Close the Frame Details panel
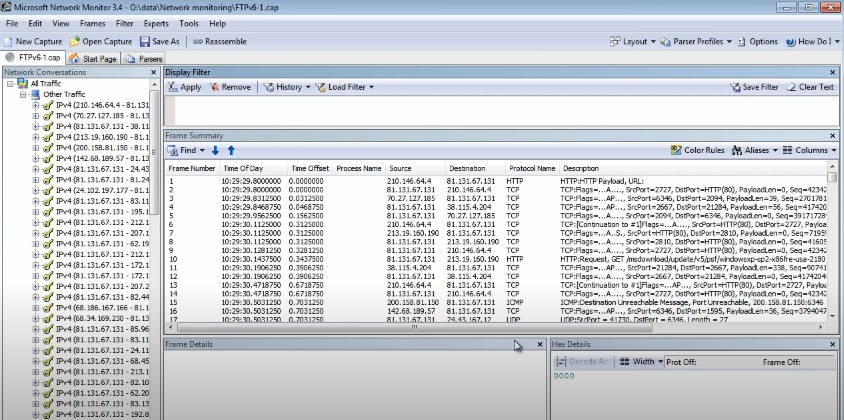Screen dimensions: 844x420 tap(540, 344)
